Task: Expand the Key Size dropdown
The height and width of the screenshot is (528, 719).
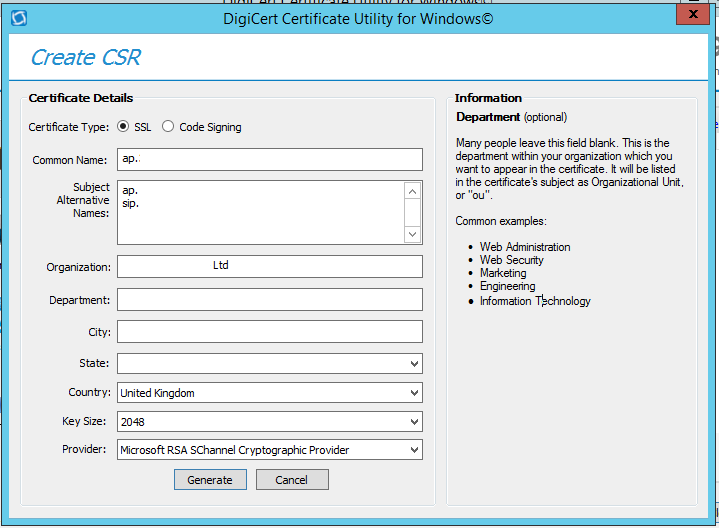Action: [x=270, y=422]
